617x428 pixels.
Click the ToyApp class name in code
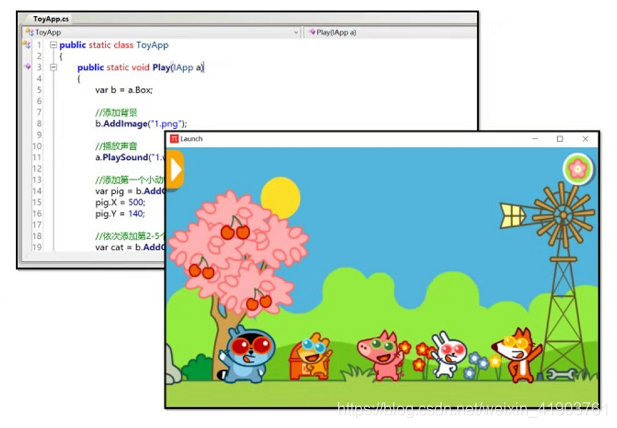[x=152, y=45]
